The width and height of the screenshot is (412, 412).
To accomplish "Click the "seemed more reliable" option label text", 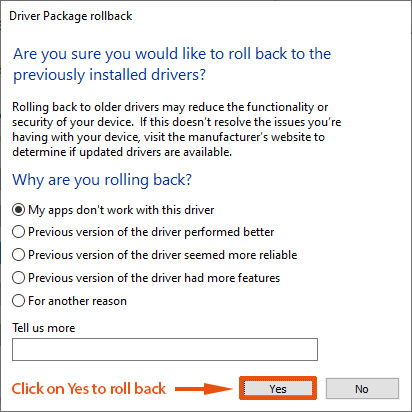I will pyautogui.click(x=163, y=255).
